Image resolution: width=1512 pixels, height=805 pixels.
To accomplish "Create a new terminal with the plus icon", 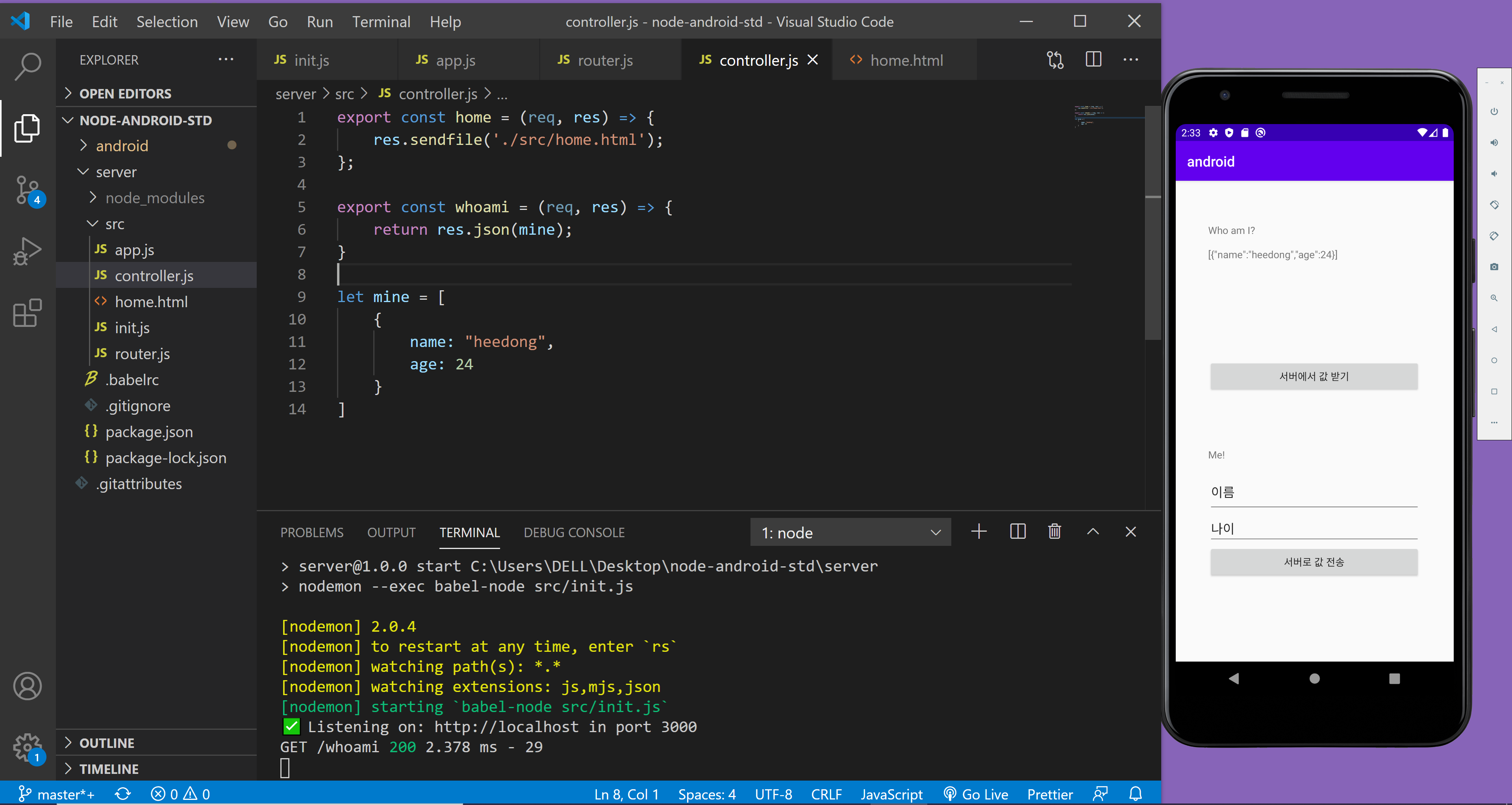I will click(x=978, y=531).
